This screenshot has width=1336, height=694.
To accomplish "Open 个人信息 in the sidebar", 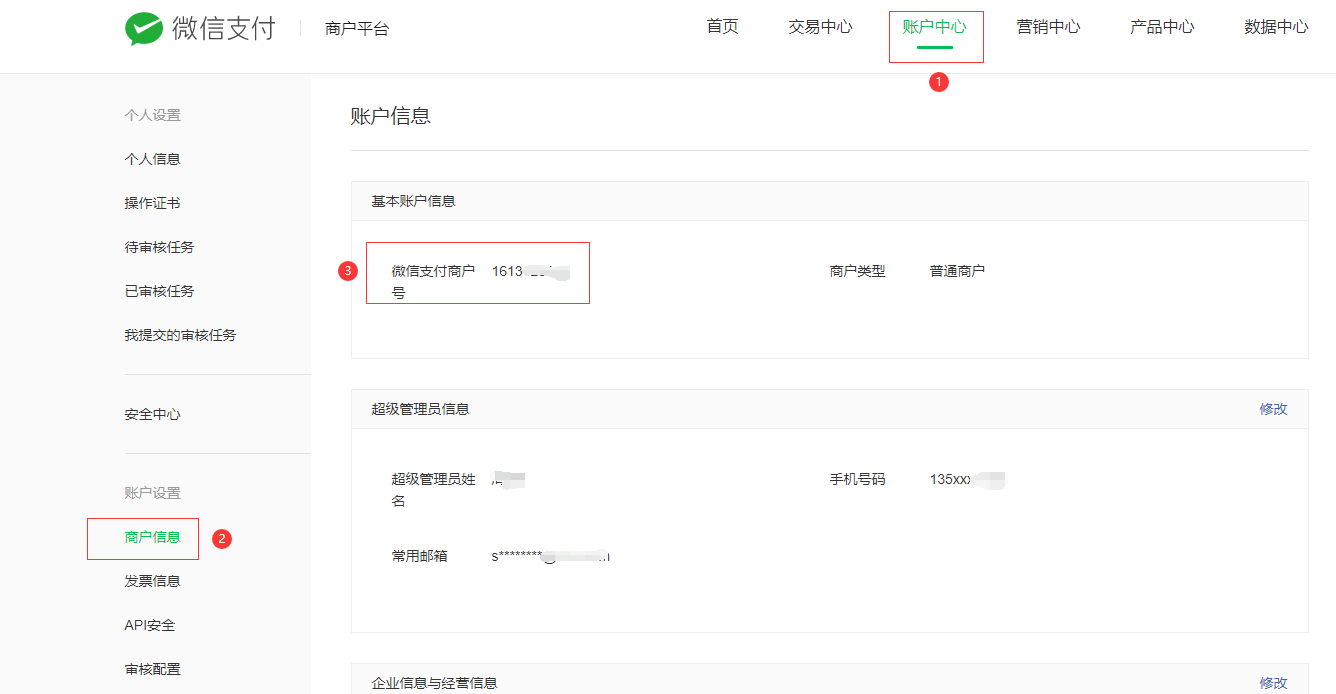I will [x=152, y=159].
